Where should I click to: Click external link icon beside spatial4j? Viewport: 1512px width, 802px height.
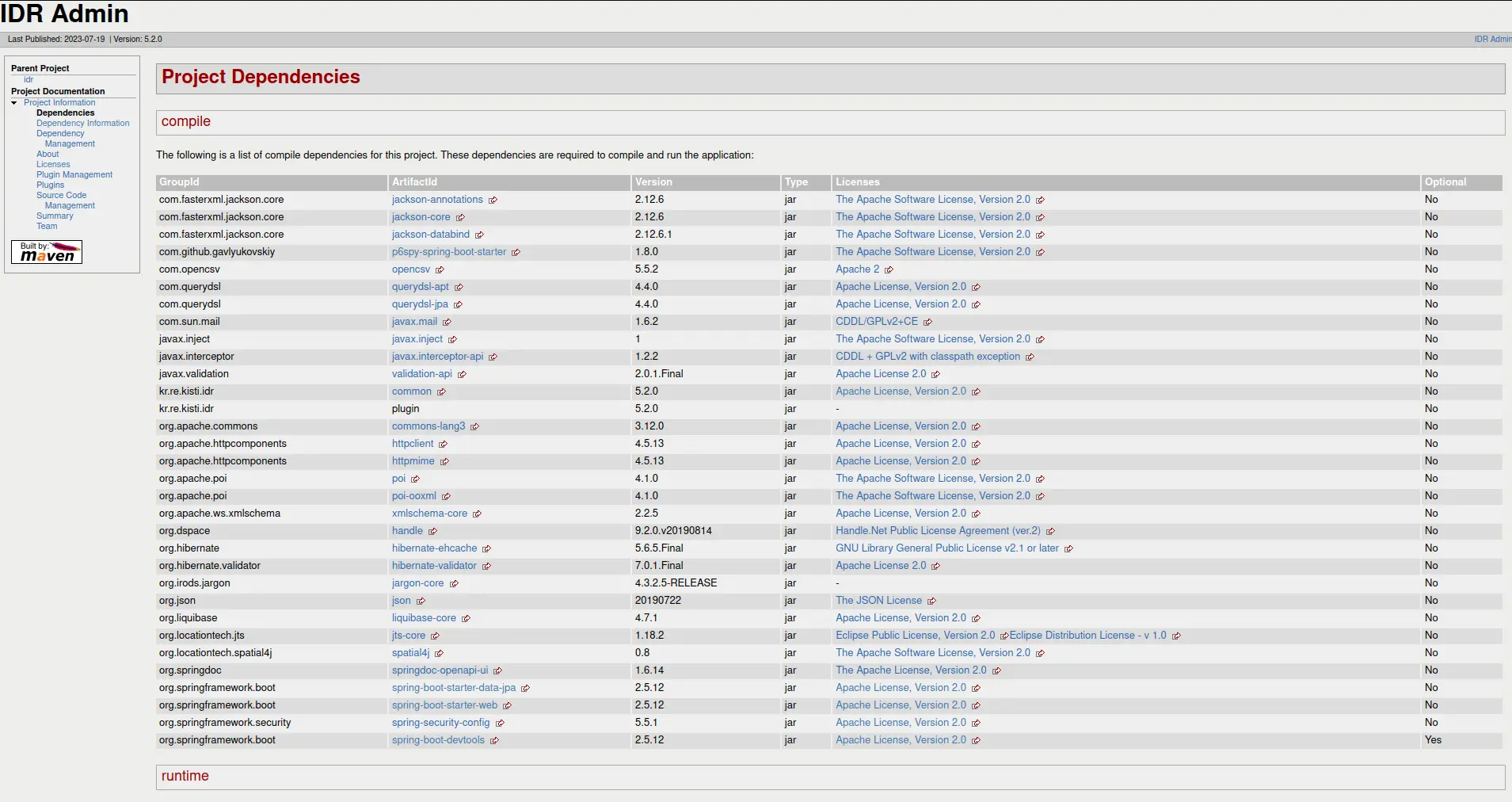coord(439,654)
